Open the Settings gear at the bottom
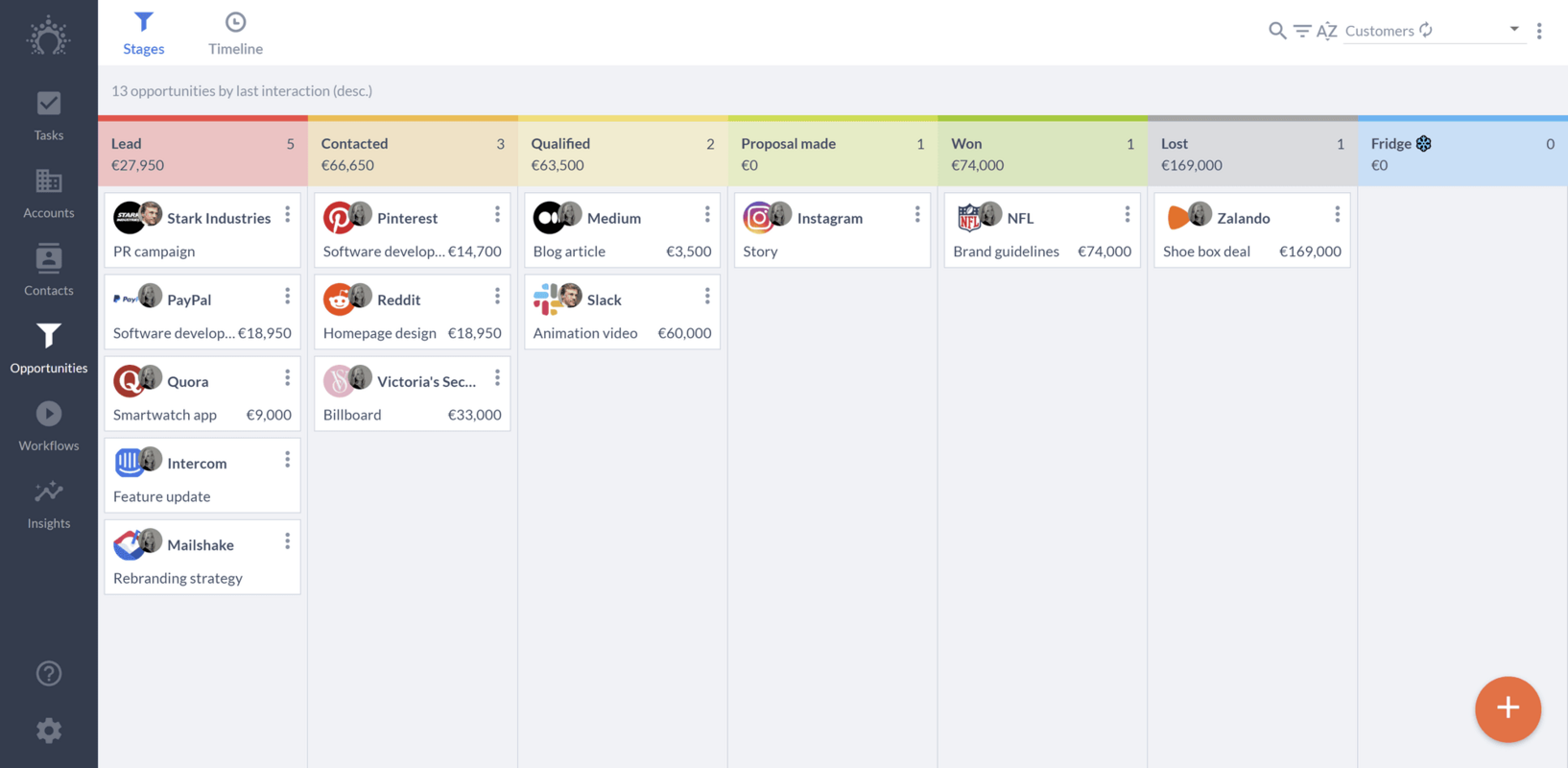1568x768 pixels. [x=48, y=731]
